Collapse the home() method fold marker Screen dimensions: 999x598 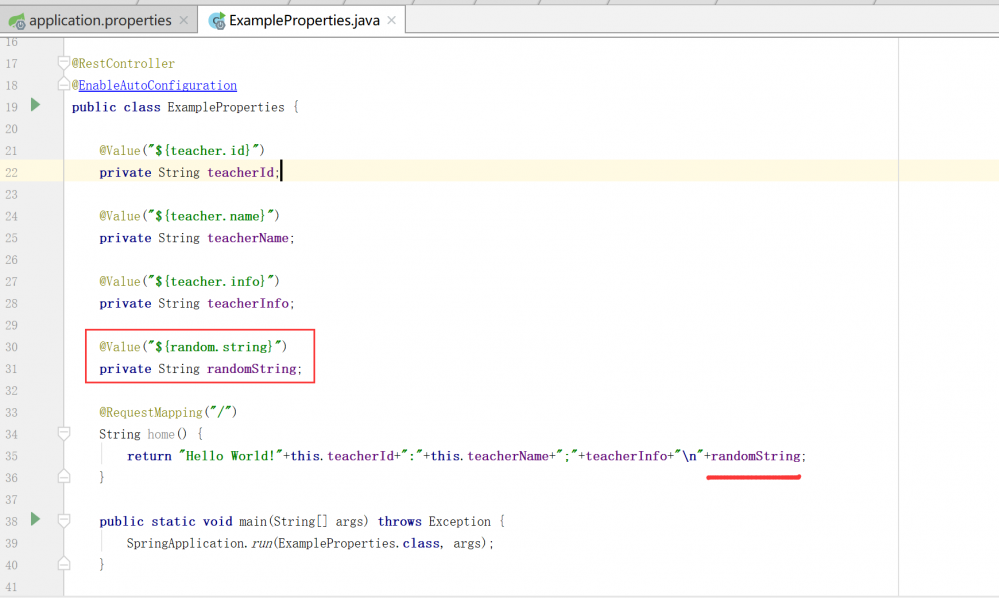(64, 434)
